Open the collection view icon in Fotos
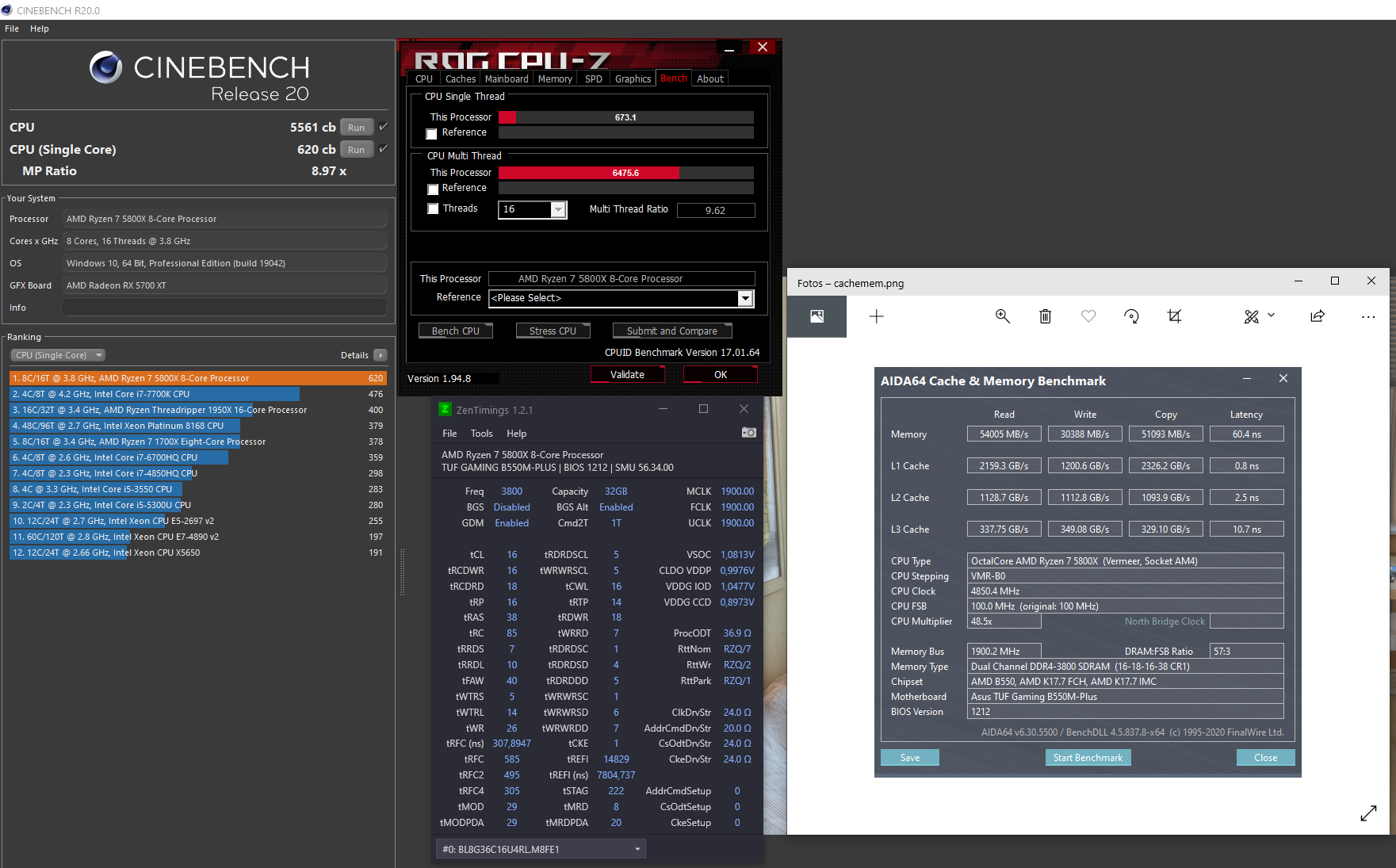1396x868 pixels. coord(817,316)
